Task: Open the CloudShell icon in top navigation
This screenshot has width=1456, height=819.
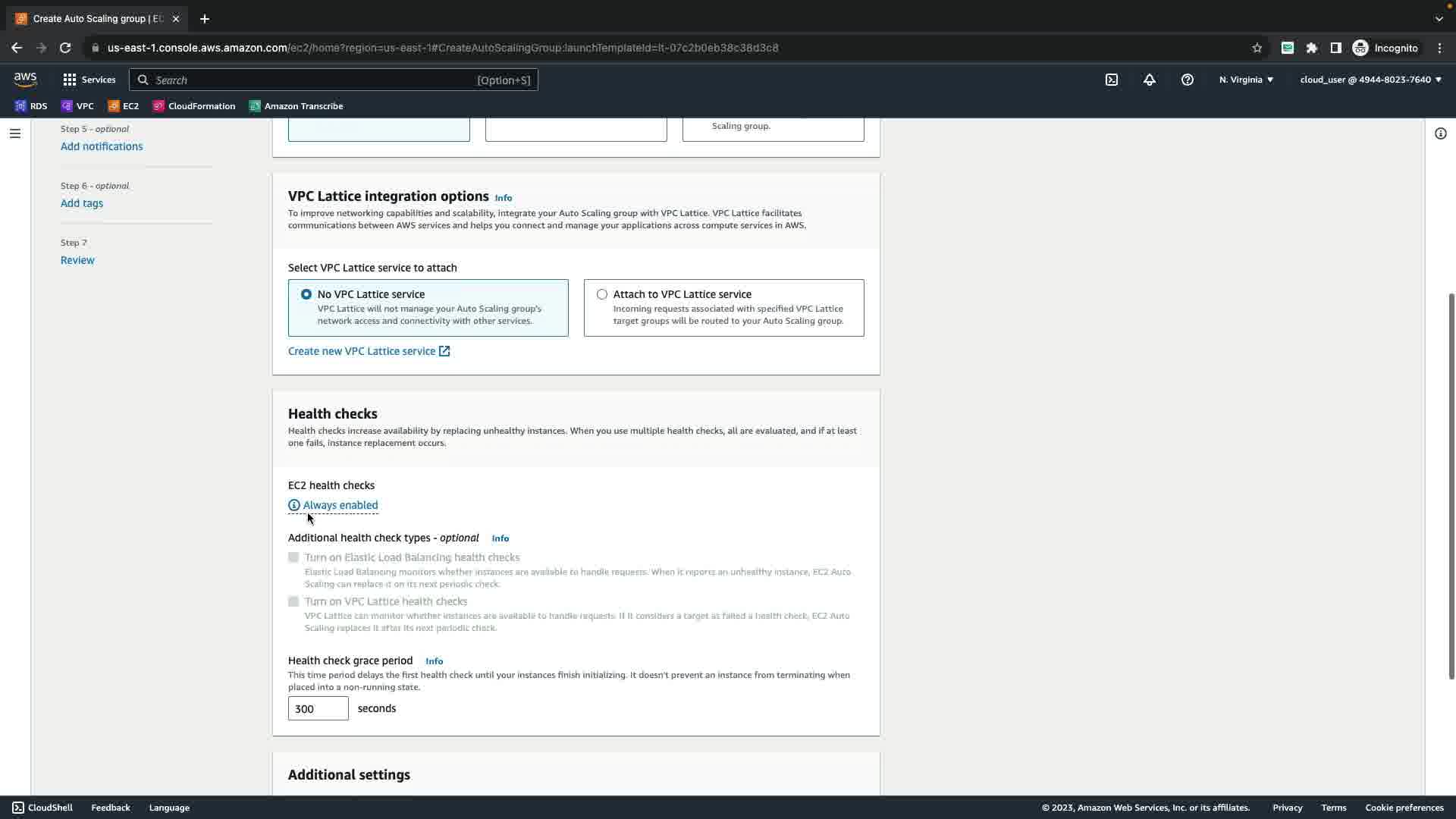Action: click(1112, 80)
